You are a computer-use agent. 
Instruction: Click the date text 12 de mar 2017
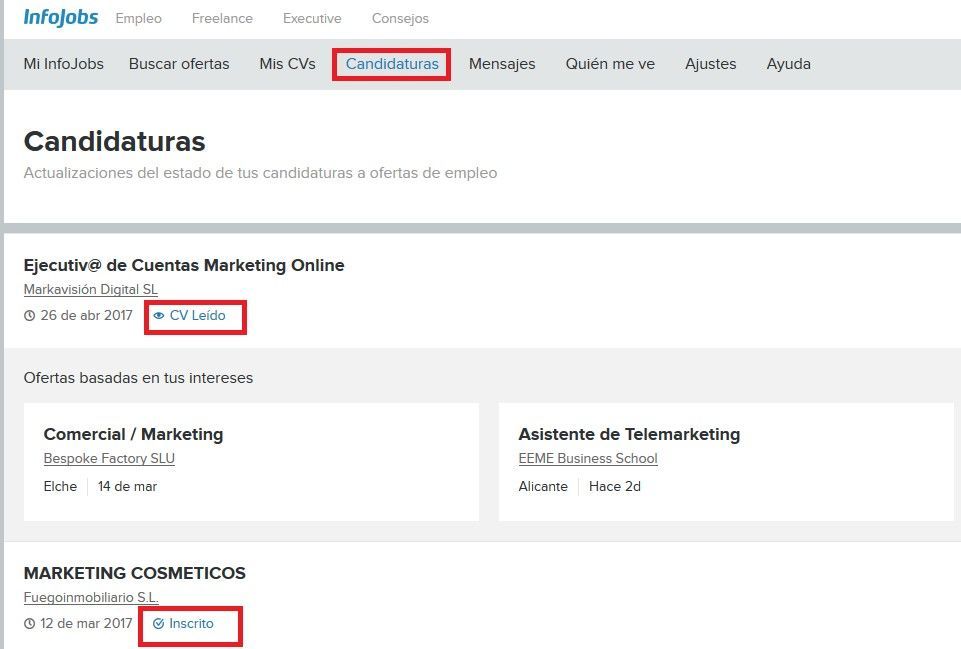tap(86, 624)
